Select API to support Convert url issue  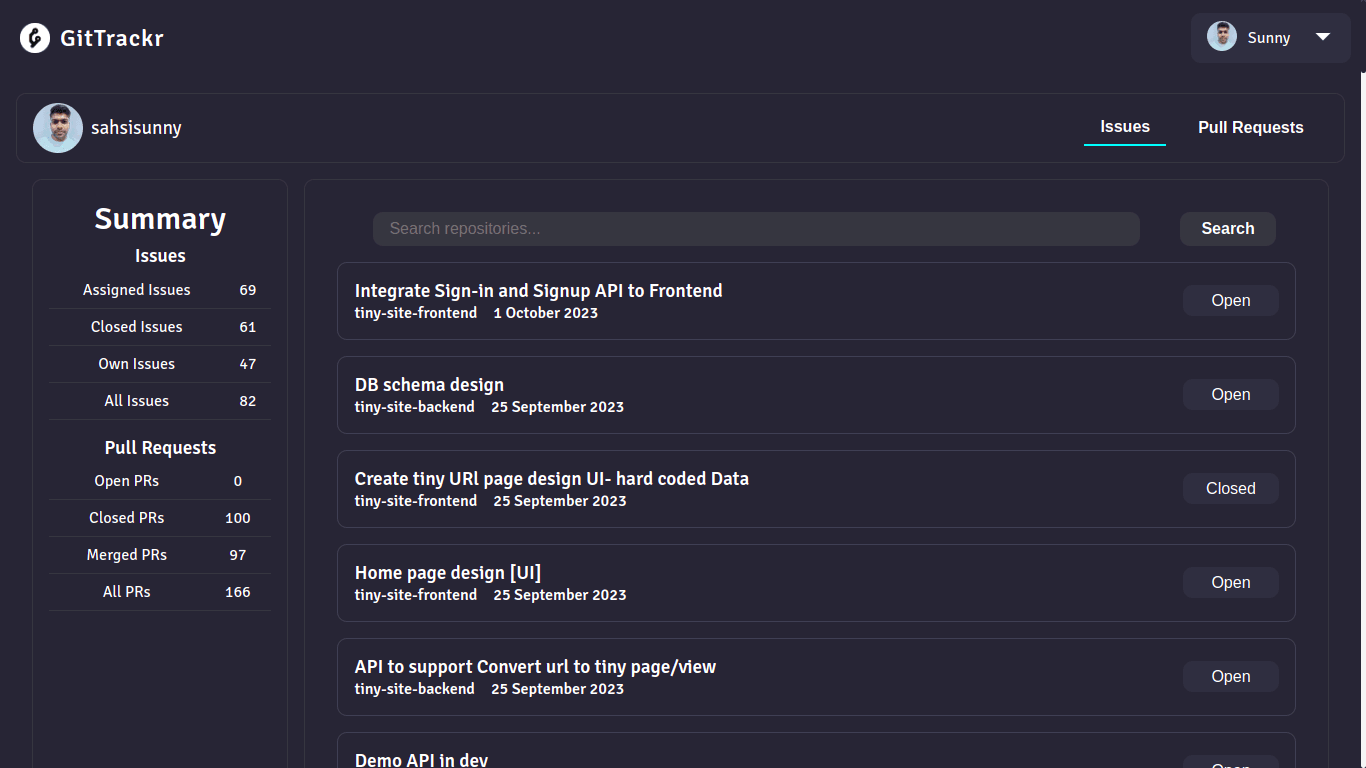[x=535, y=667]
